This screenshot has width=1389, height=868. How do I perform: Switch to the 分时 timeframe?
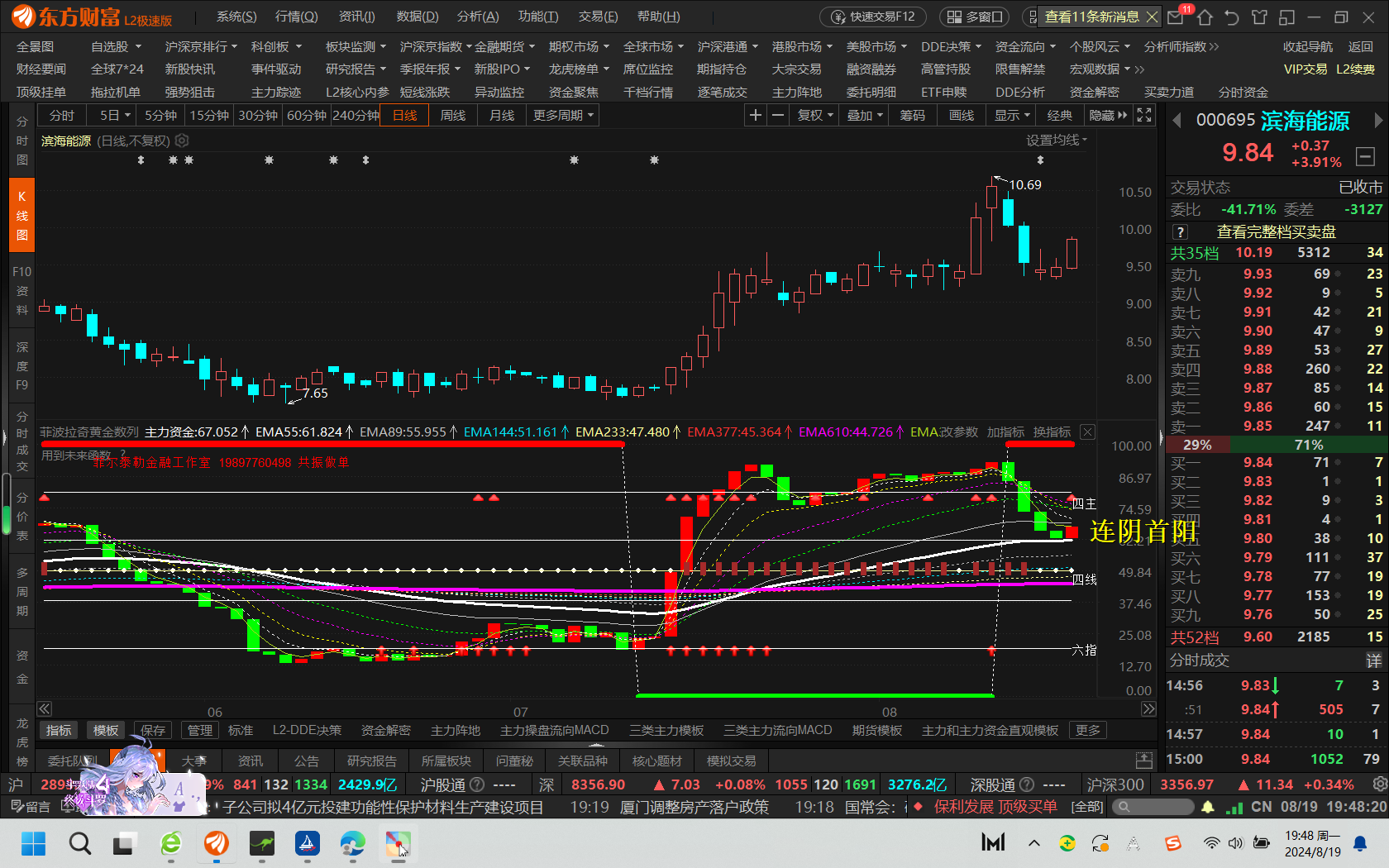pyautogui.click(x=62, y=116)
